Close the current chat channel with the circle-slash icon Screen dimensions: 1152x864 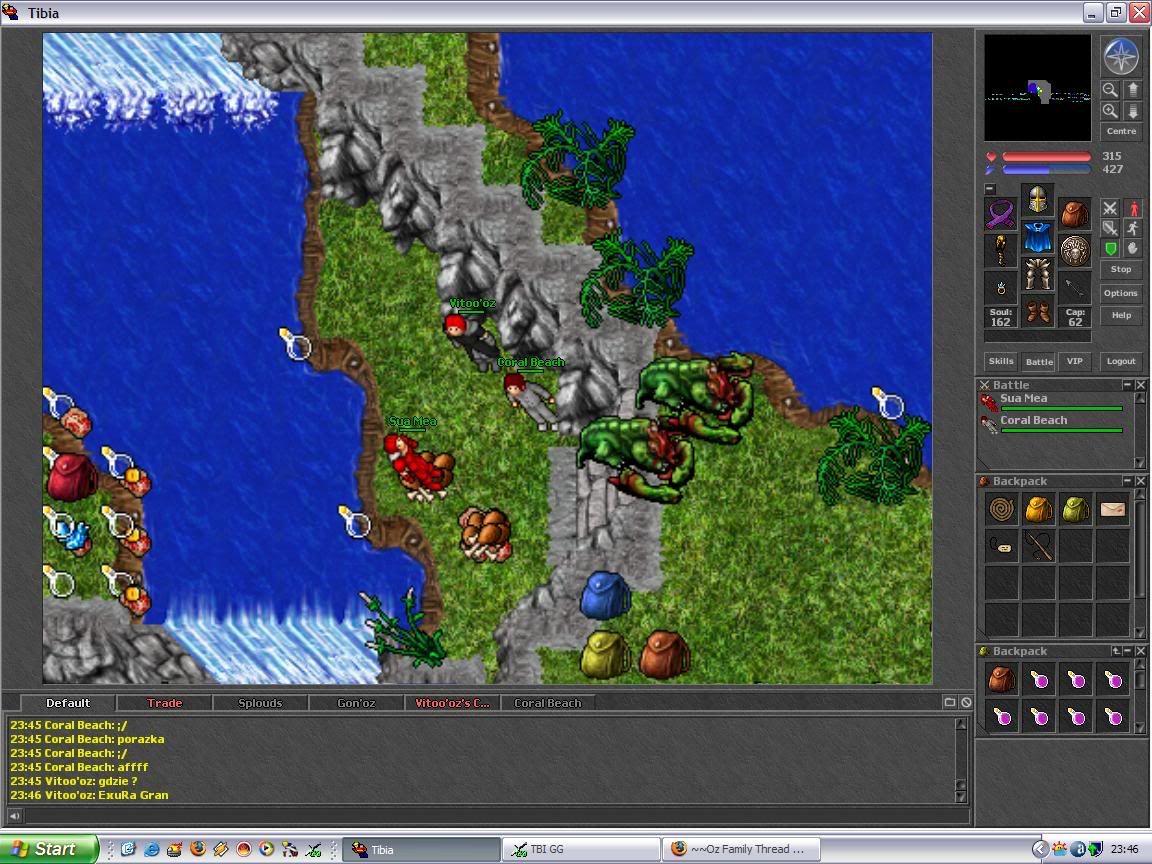click(966, 702)
